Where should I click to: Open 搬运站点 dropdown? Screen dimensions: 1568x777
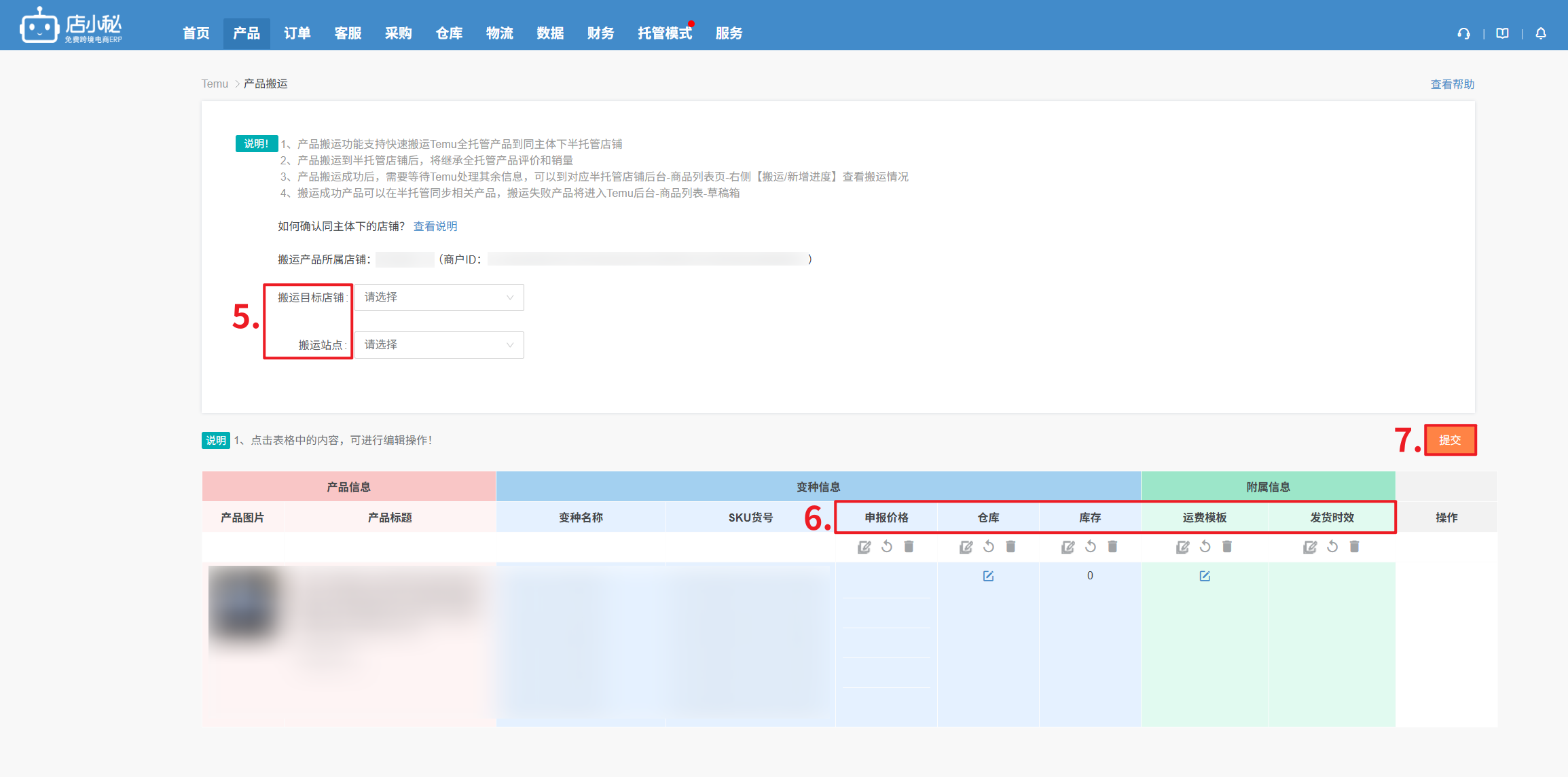pyautogui.click(x=439, y=345)
